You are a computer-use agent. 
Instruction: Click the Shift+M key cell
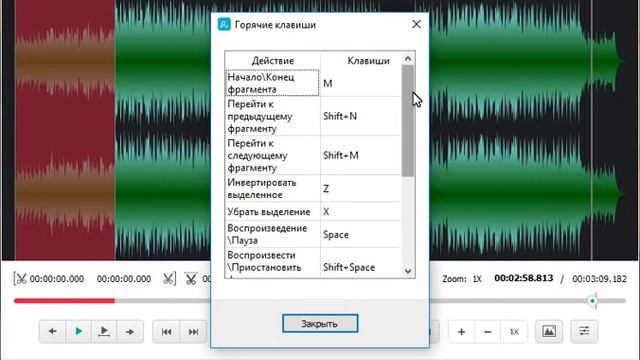[x=361, y=156]
